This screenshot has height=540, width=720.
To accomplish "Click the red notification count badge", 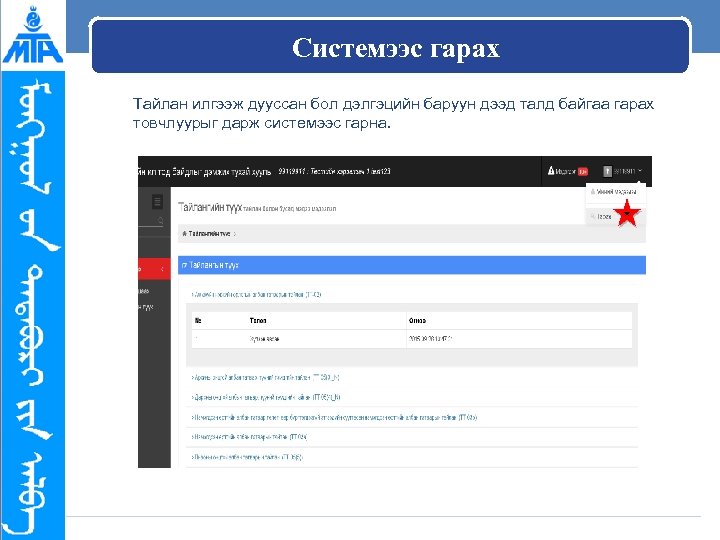I will click(583, 171).
